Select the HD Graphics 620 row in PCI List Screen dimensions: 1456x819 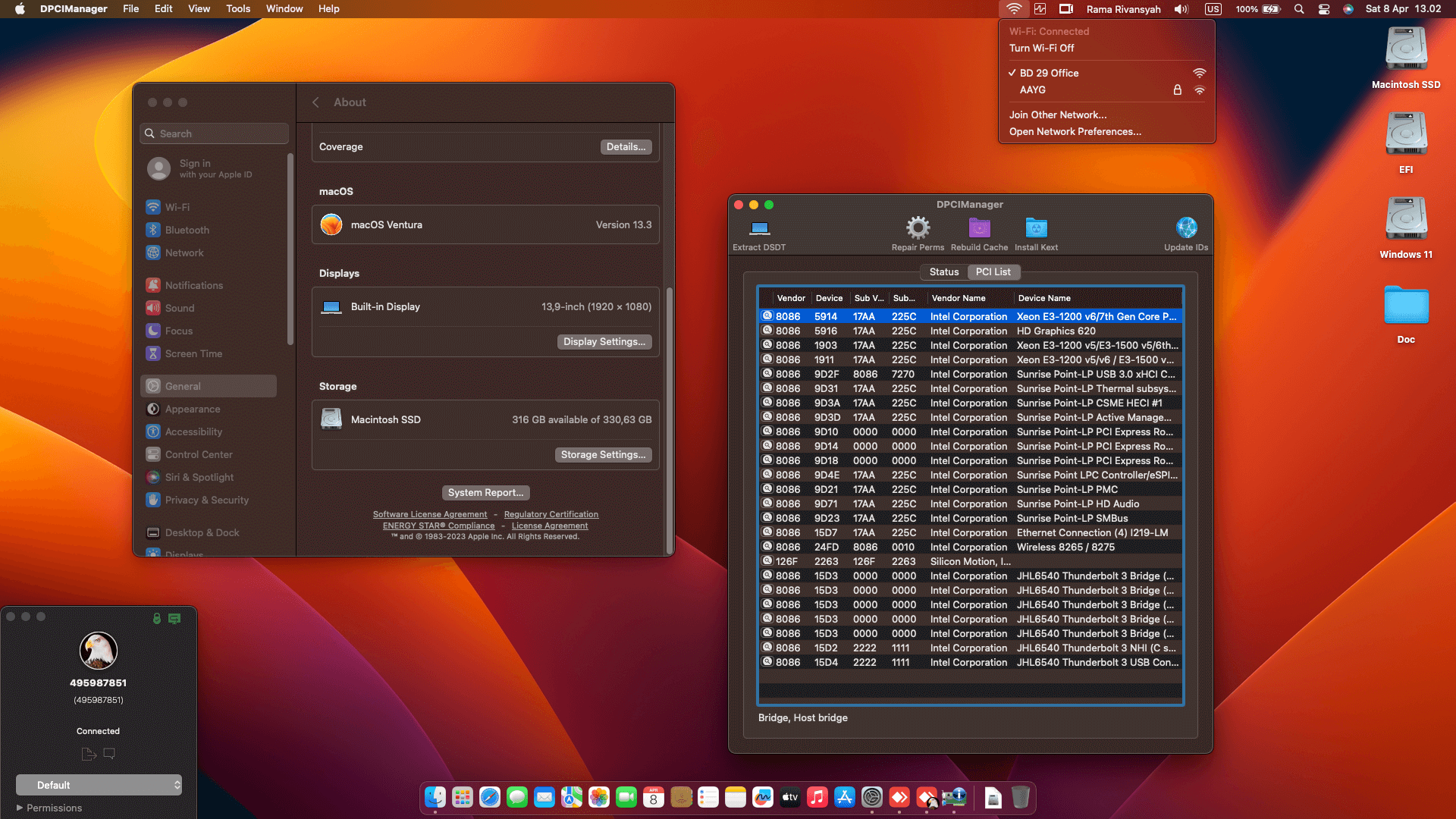coord(971,331)
